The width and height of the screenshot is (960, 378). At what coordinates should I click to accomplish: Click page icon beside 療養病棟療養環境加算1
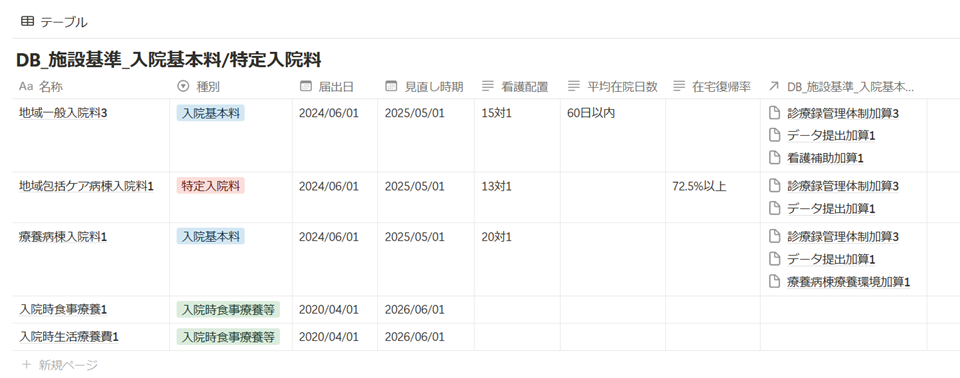pyautogui.click(x=774, y=281)
